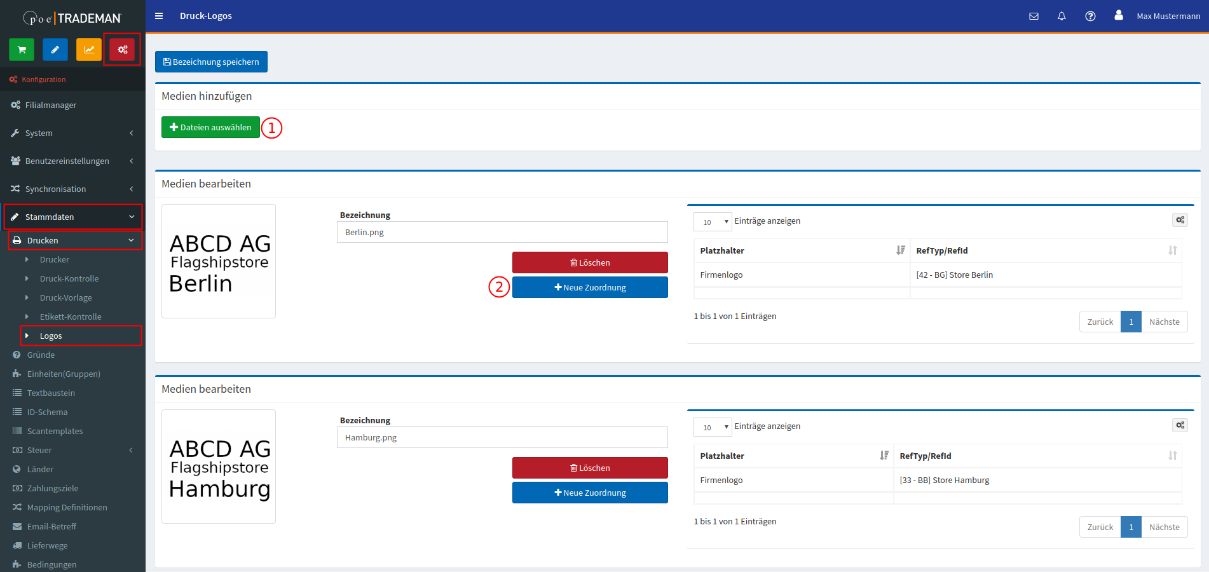
Task: Click the Berlin.png Bezeichnung input field
Action: coord(502,232)
